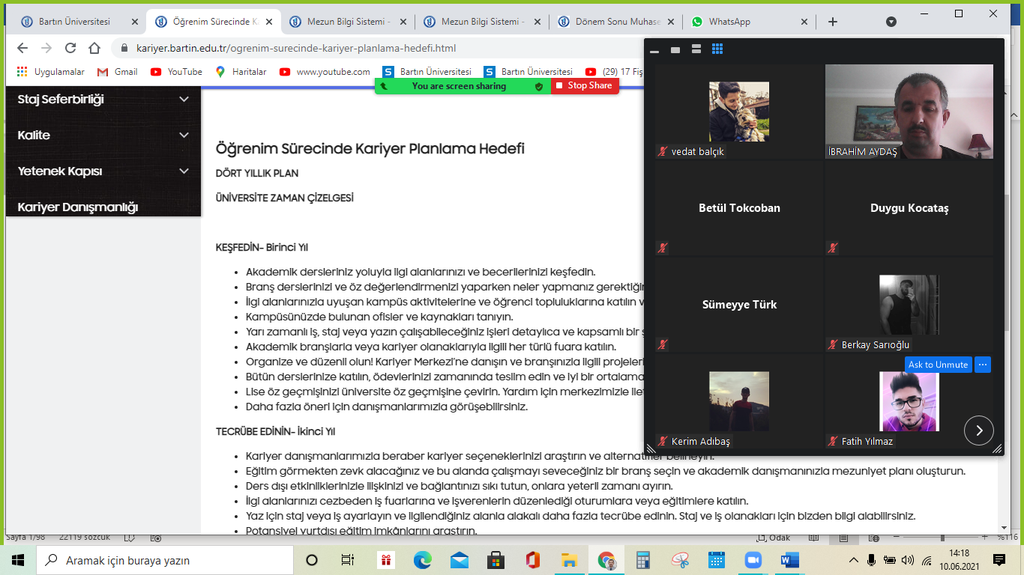
Task: Click the Windows Start button
Action: point(18,560)
